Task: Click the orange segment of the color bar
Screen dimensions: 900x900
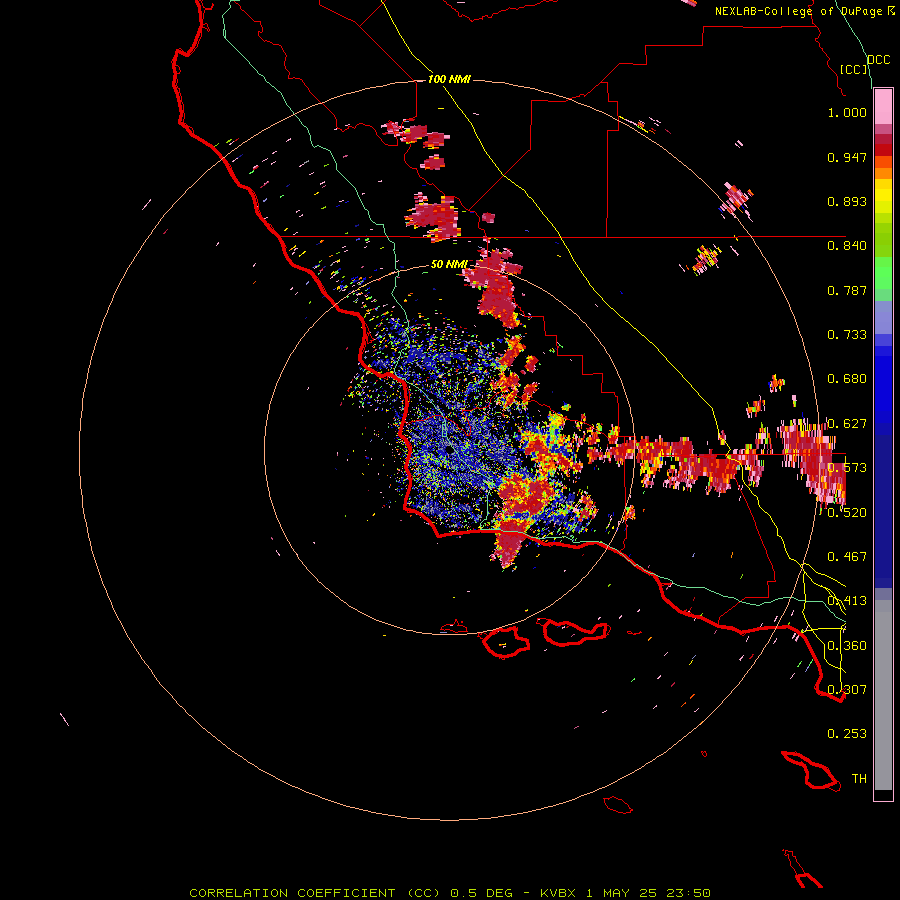Action: (x=883, y=173)
